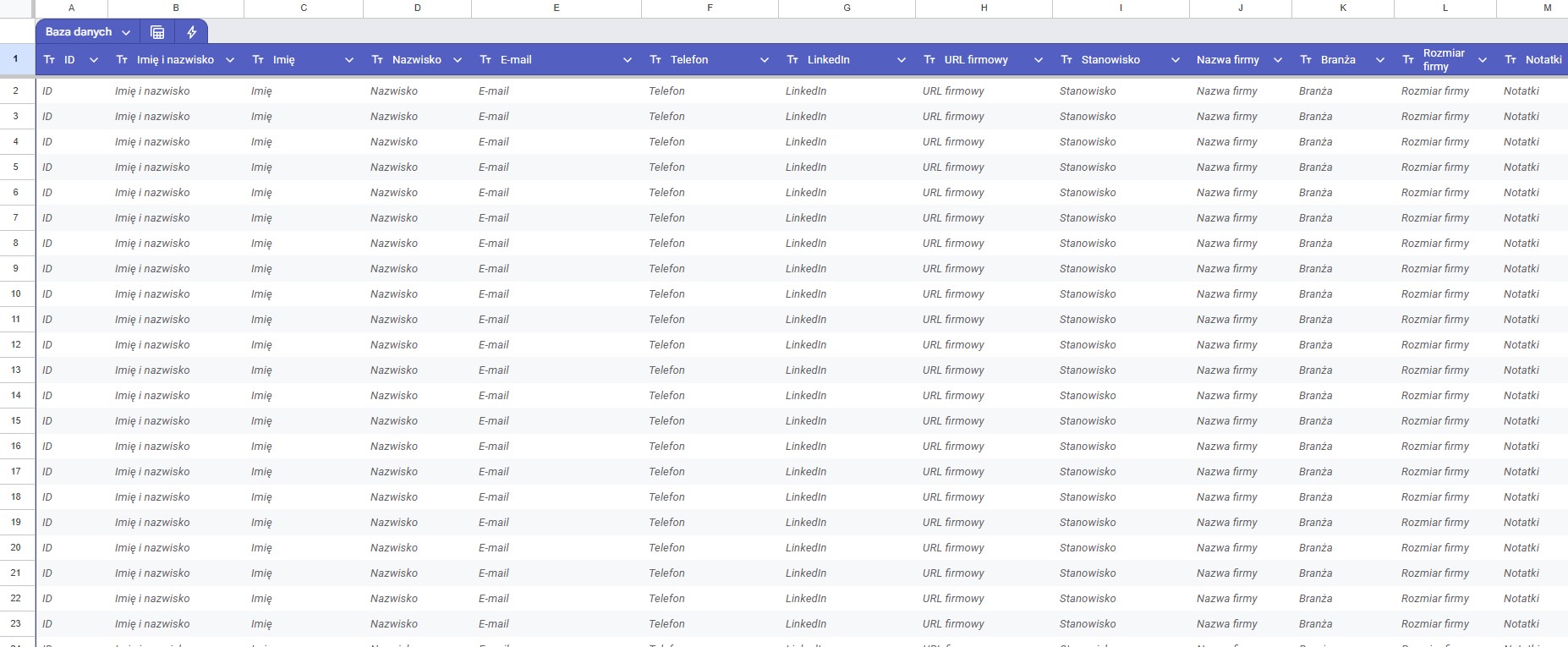
Task: Click the text type icon beside Branża
Action: (1306, 60)
